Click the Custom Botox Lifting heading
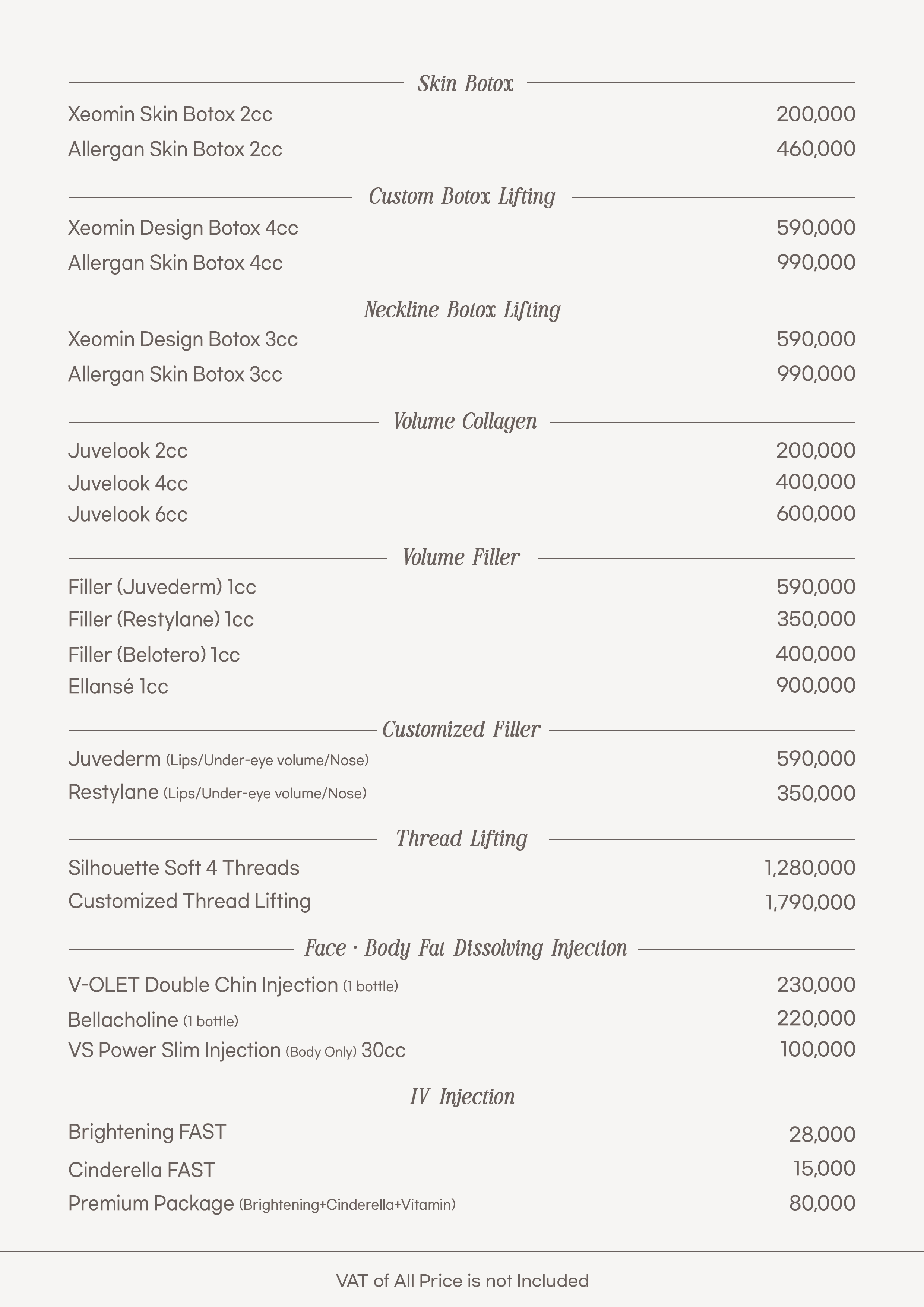 (x=462, y=196)
